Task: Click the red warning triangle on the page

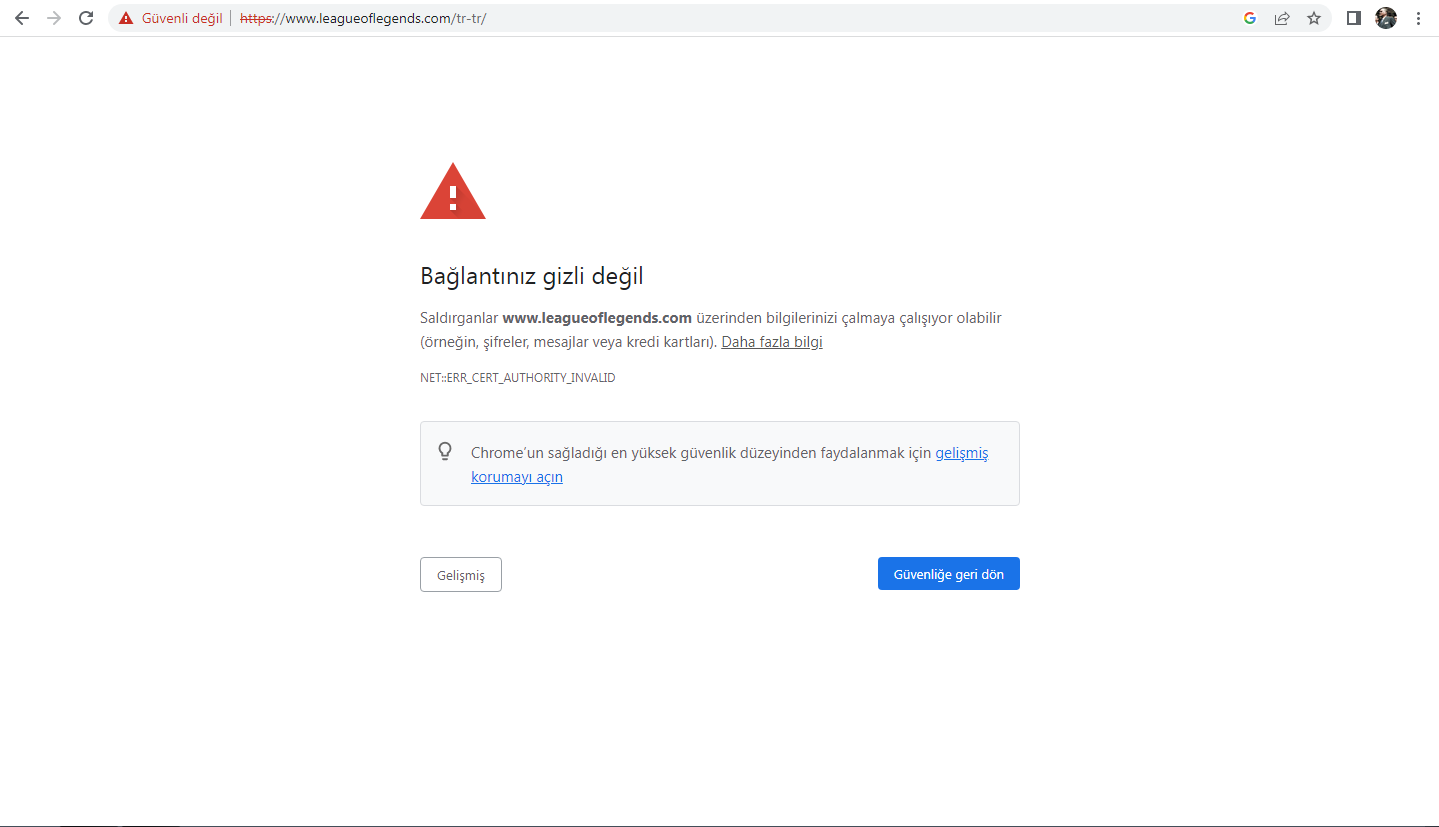Action: pyautogui.click(x=453, y=191)
